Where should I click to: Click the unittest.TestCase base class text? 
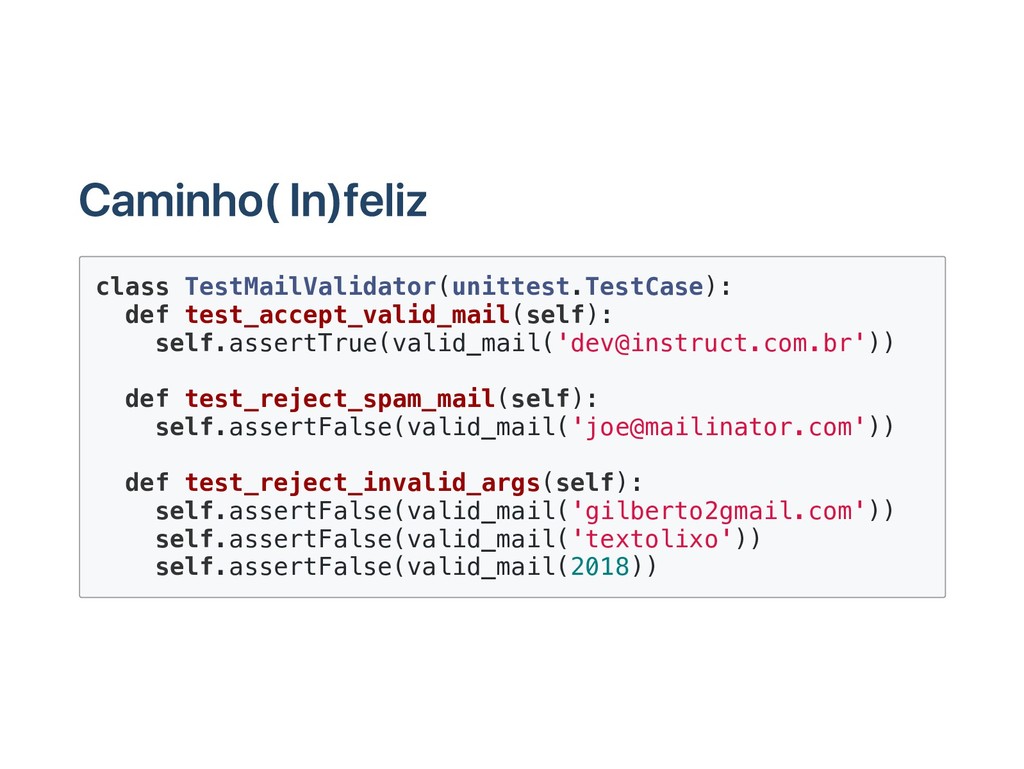pos(577,287)
